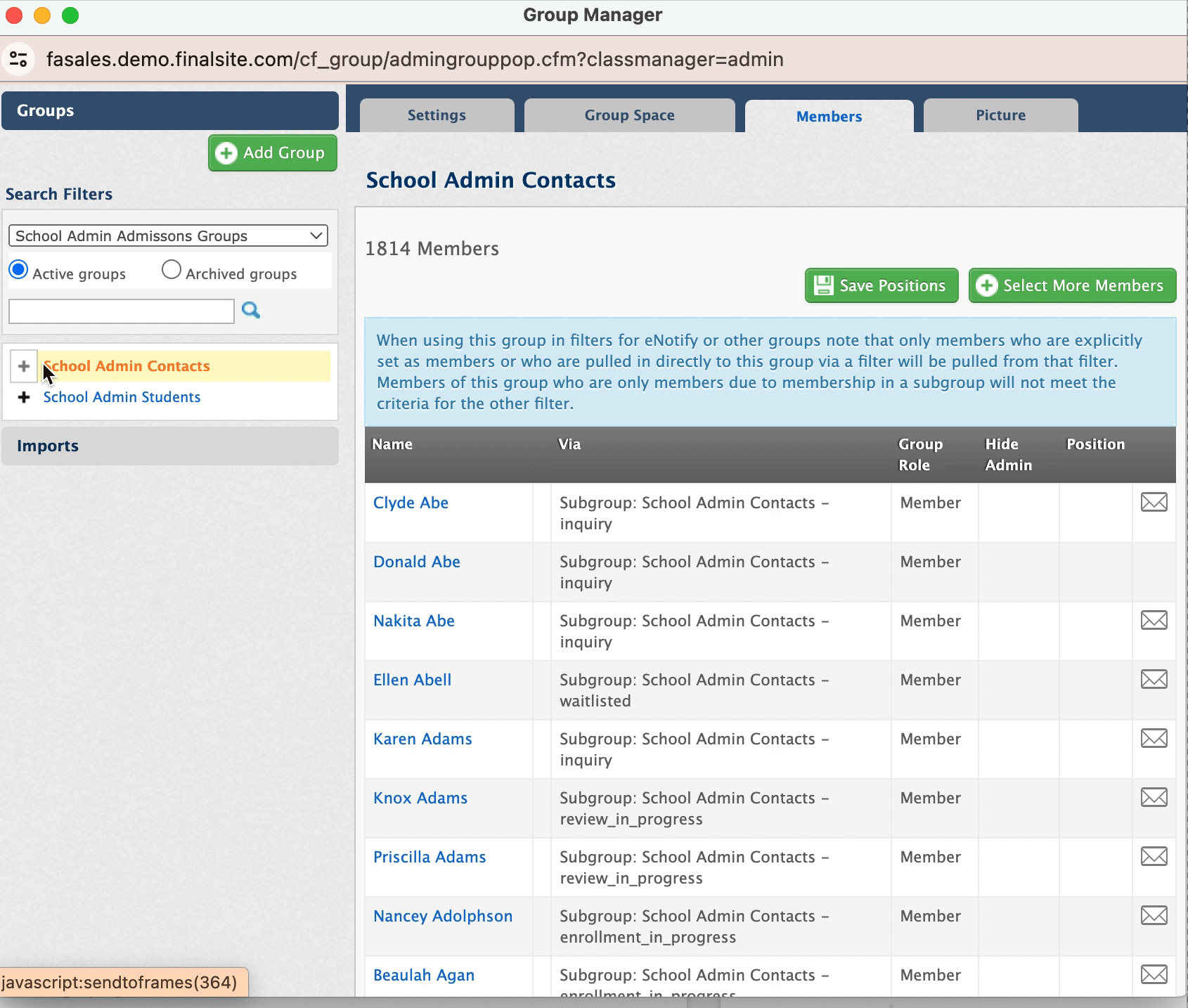This screenshot has height=1008, width=1188.
Task: Click envelope icon for Karen Adams
Action: pos(1154,738)
